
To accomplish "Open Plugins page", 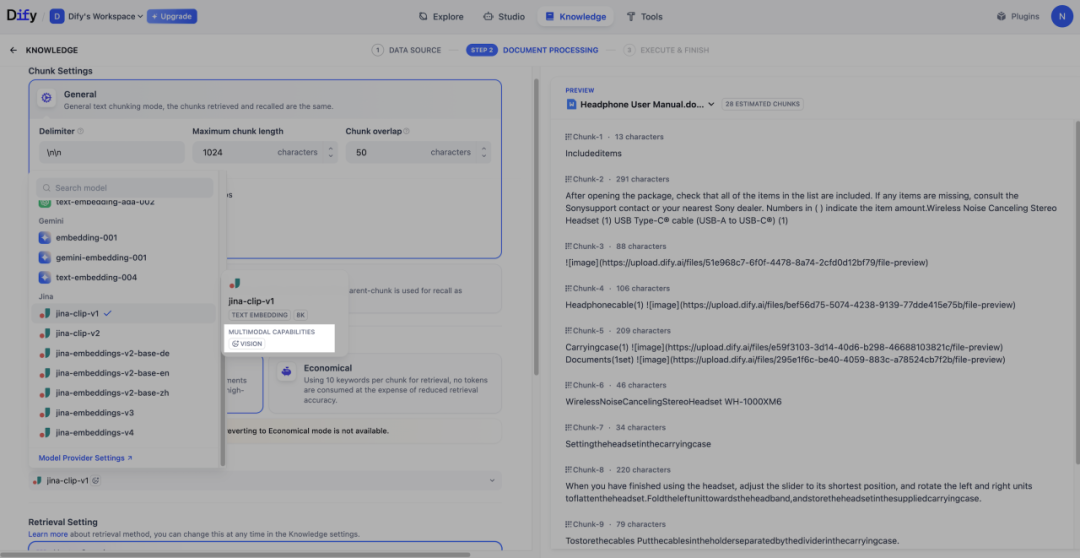I will 1018,17.
